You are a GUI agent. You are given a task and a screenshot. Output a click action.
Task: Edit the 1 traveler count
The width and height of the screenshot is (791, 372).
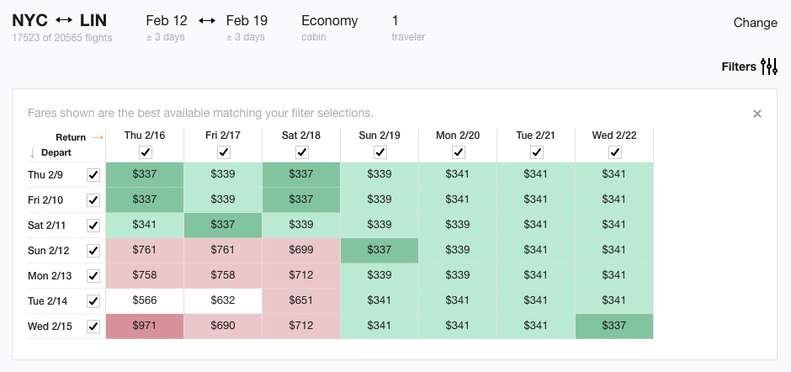(395, 21)
